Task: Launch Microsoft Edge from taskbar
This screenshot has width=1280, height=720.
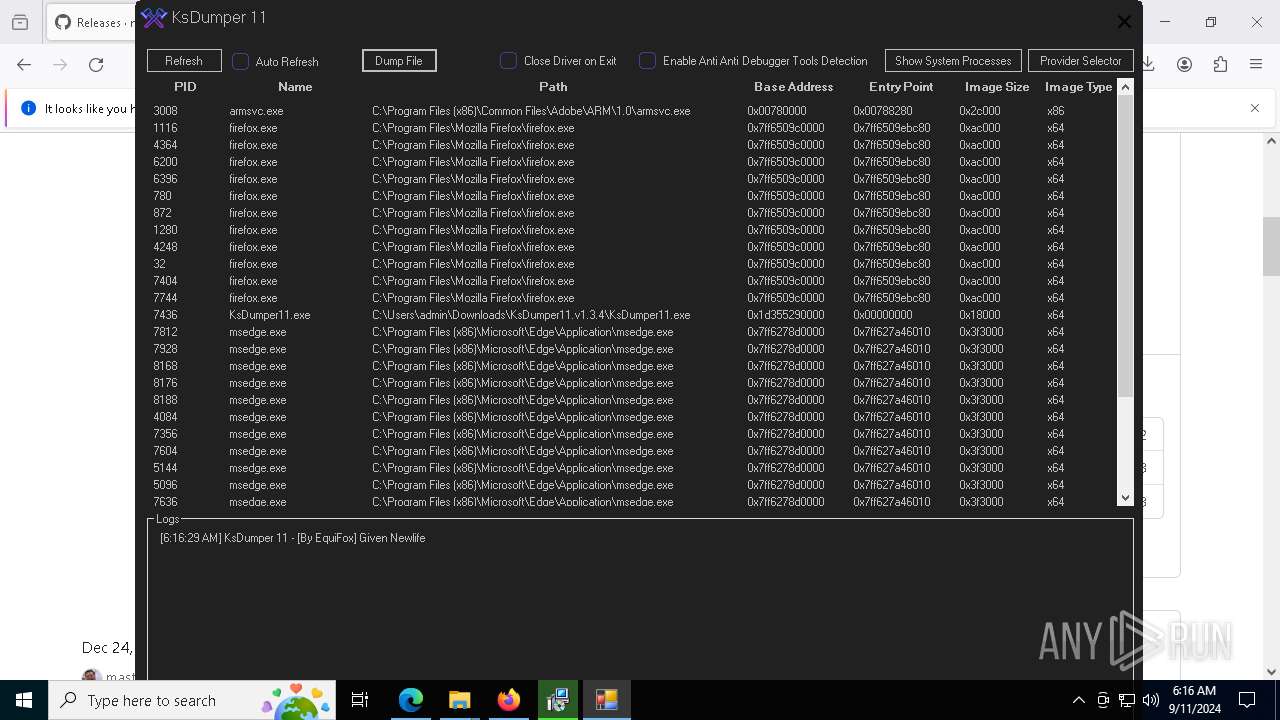Action: (411, 700)
